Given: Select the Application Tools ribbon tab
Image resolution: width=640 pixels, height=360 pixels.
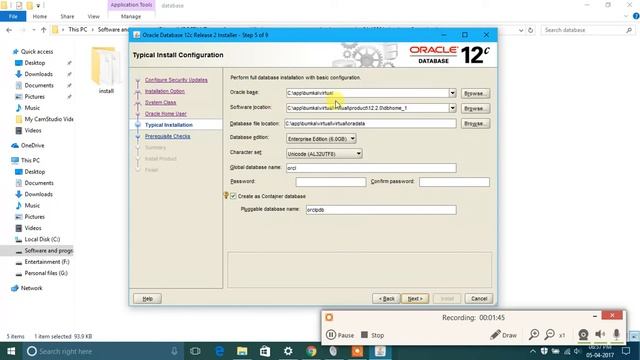Looking at the screenshot, I should [131, 5].
